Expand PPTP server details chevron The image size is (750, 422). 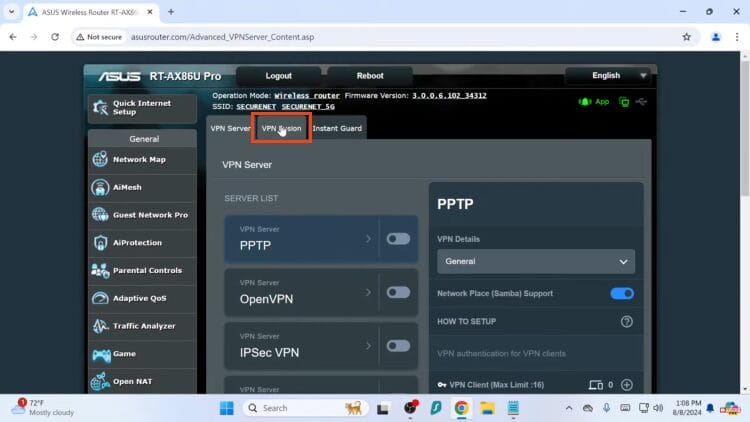click(368, 239)
